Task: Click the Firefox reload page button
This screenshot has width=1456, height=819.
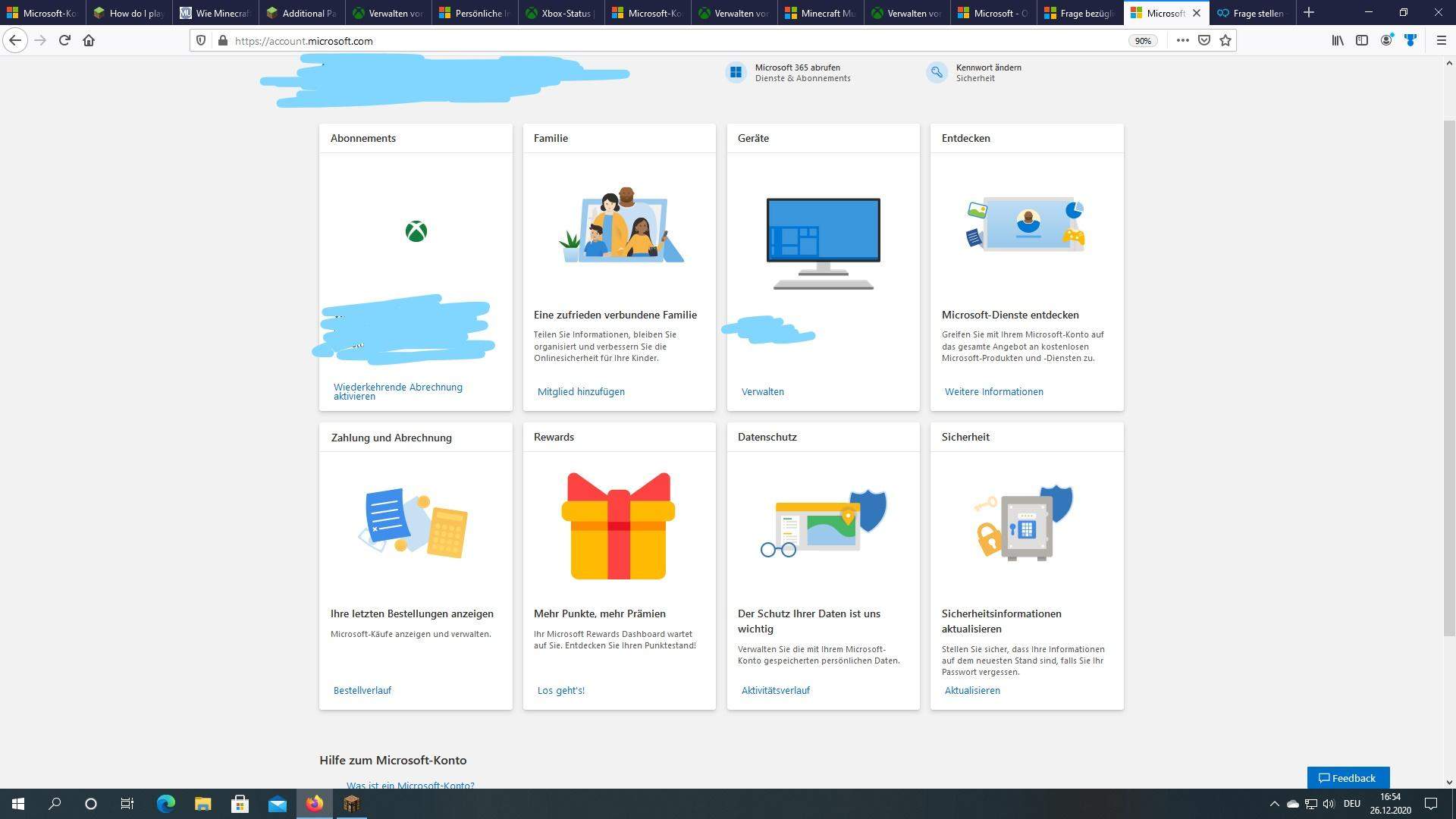Action: 64,40
